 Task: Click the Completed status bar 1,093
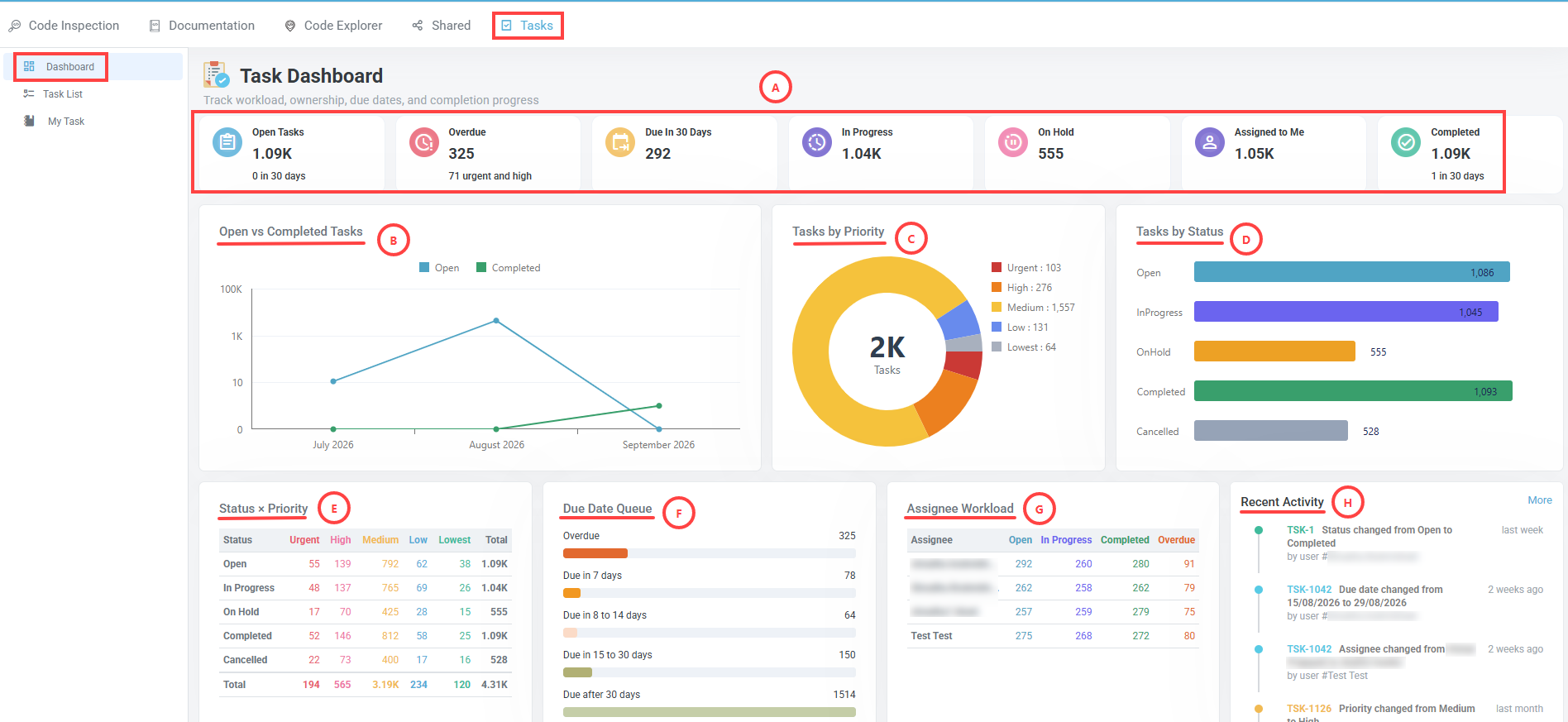(x=1353, y=391)
